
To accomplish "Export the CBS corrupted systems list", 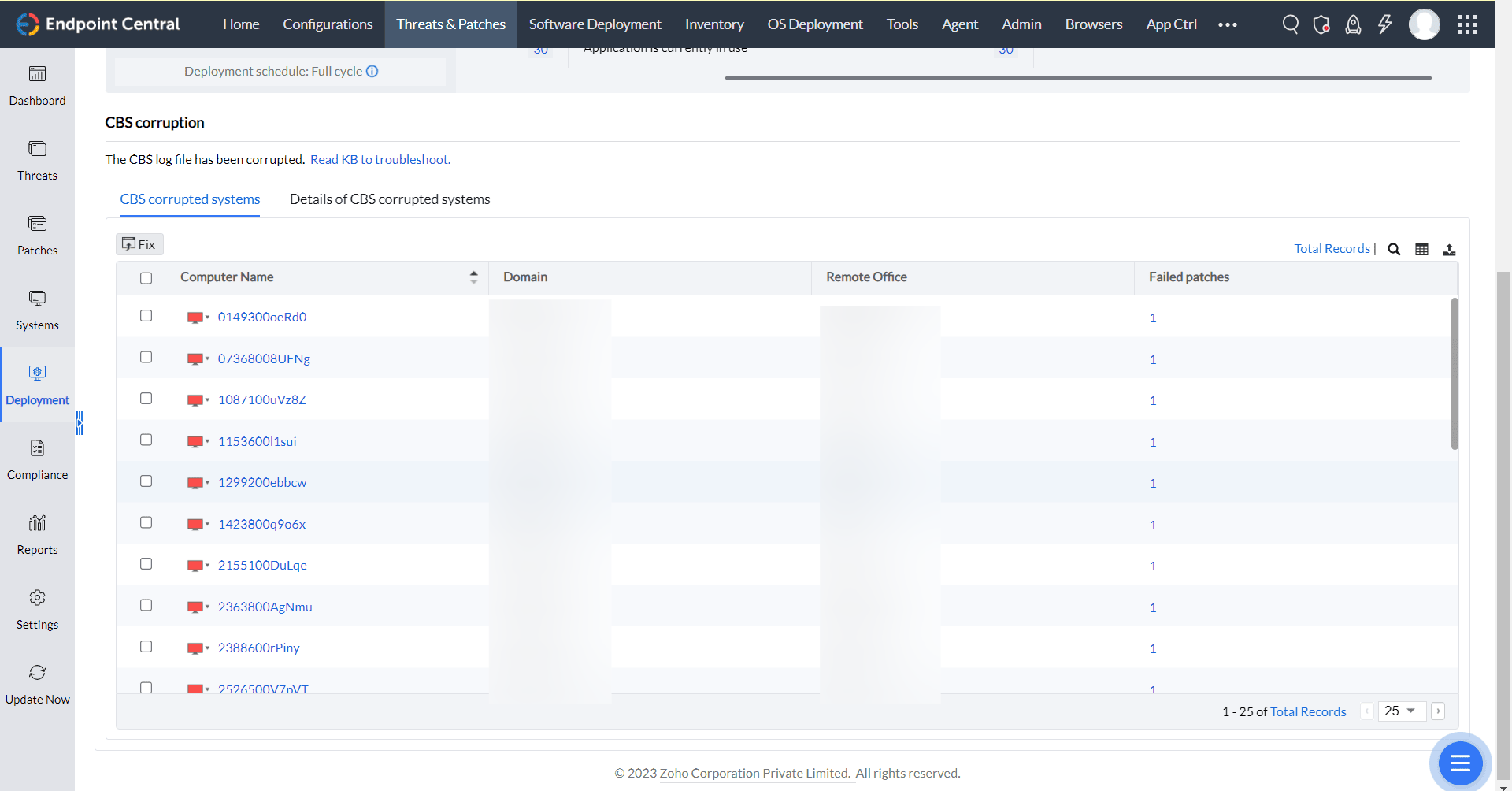I will (x=1450, y=249).
